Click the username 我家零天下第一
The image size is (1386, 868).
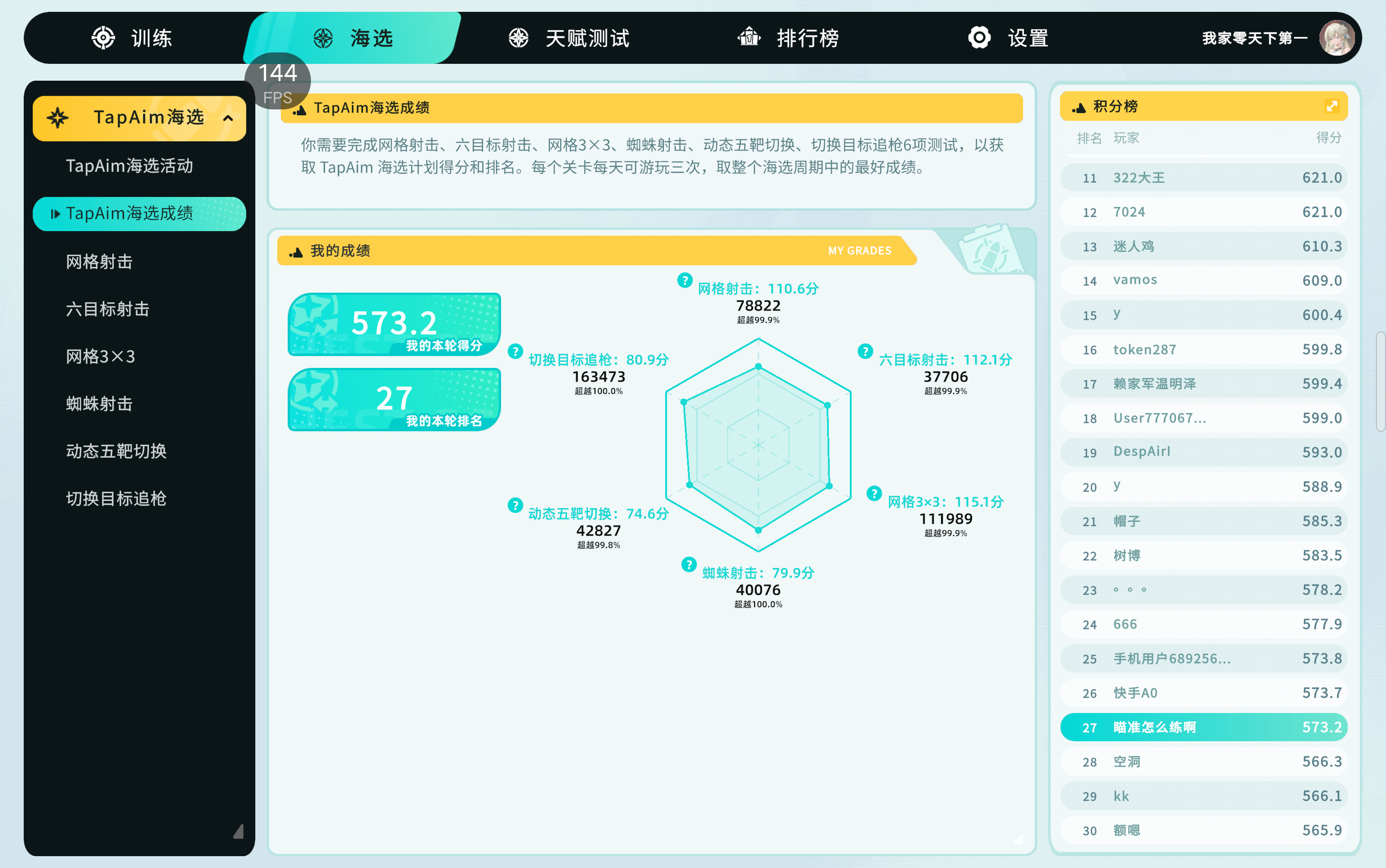tap(1255, 38)
